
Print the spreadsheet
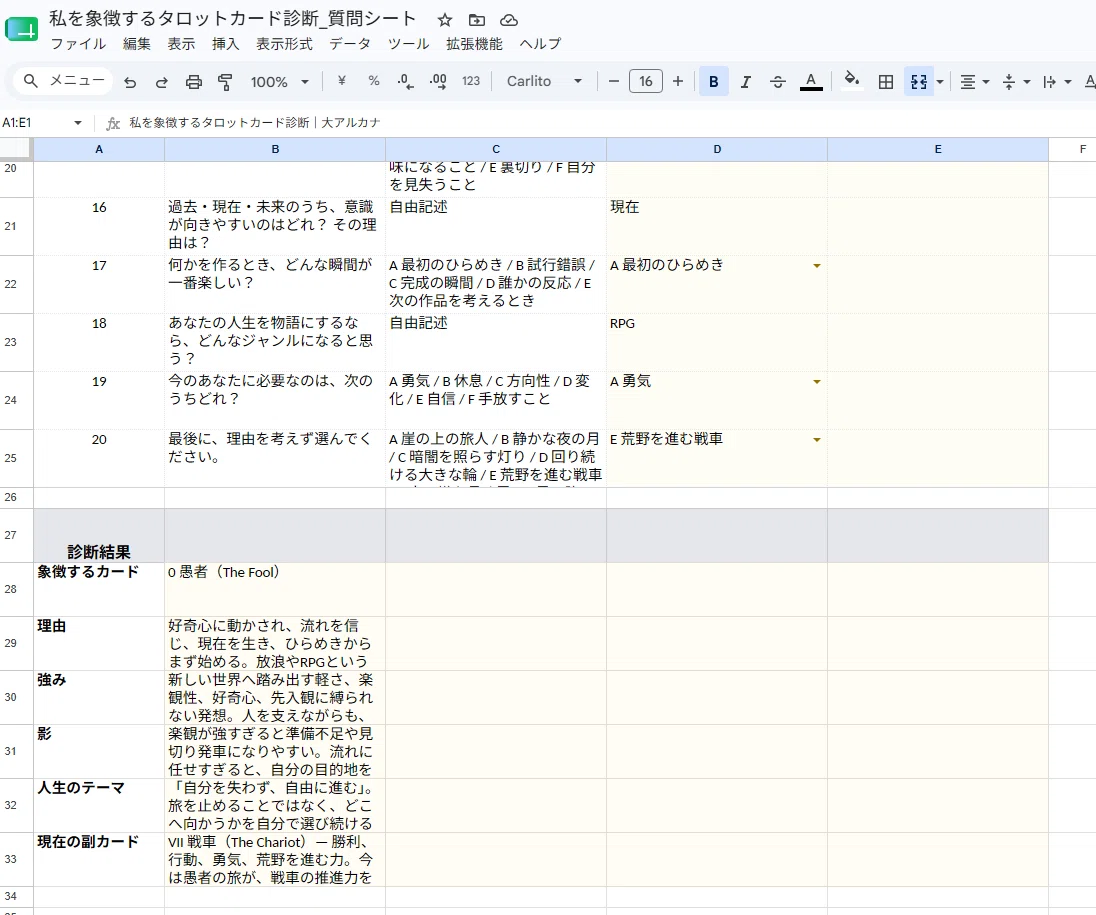[194, 82]
